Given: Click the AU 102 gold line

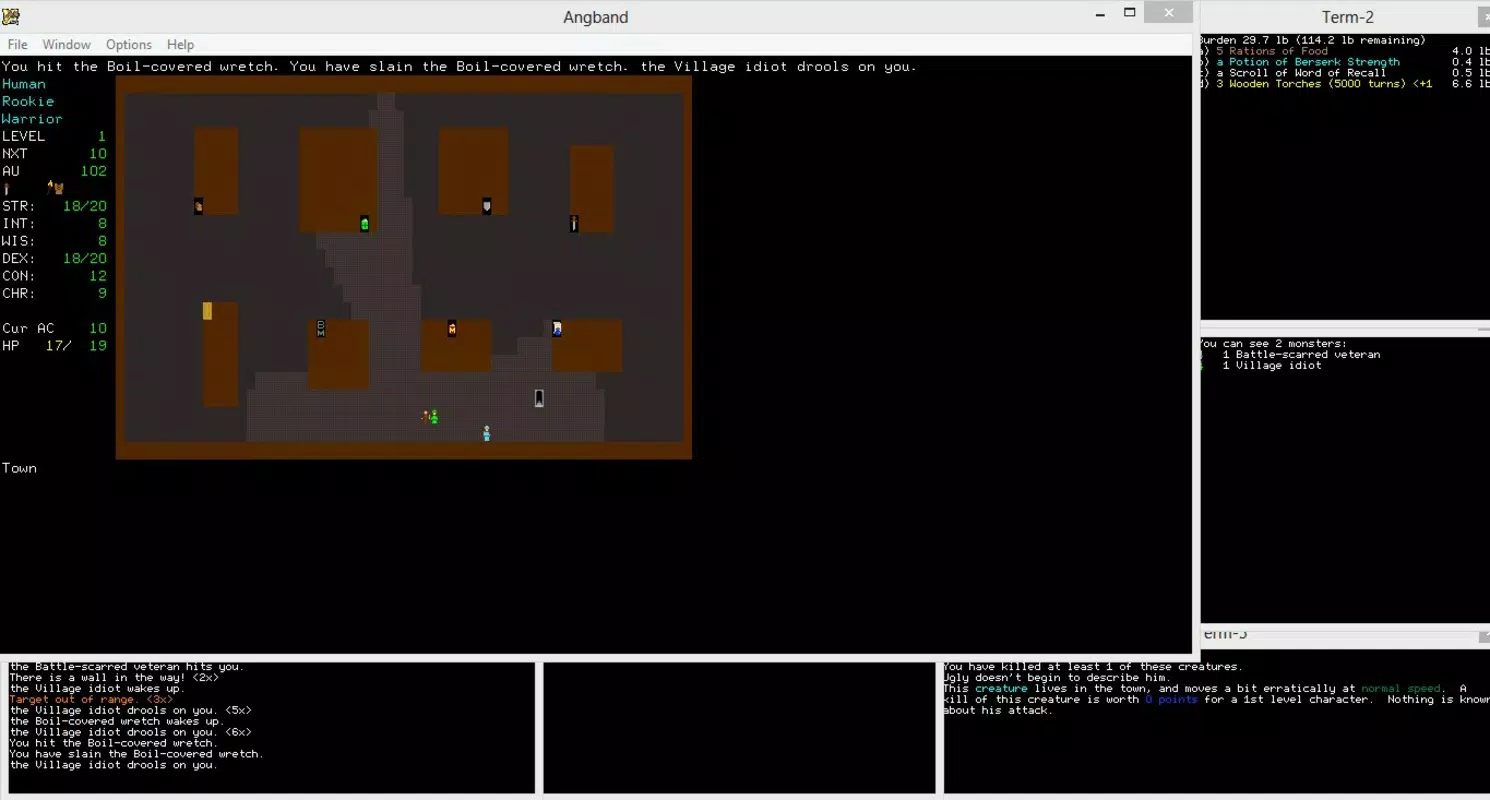Looking at the screenshot, I should pos(54,171).
